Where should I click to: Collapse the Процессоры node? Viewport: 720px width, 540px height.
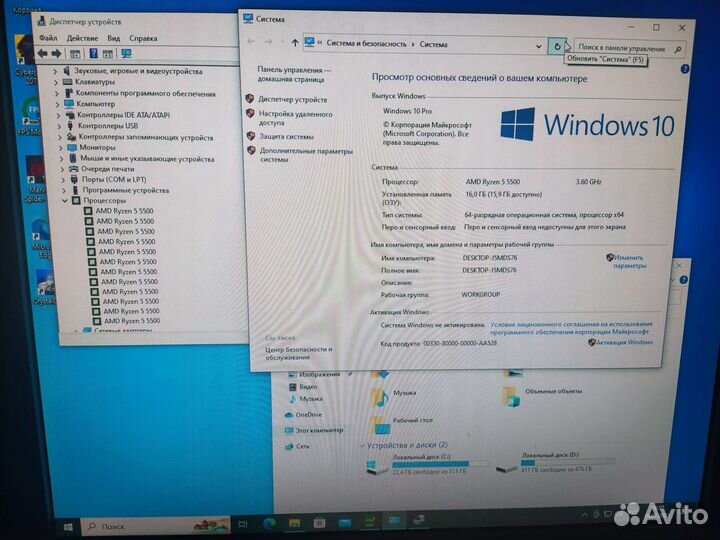(65, 201)
